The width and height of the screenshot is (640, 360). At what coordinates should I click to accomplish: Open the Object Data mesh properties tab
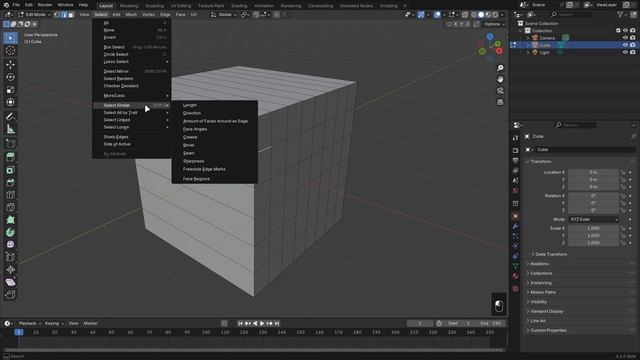[516, 266]
